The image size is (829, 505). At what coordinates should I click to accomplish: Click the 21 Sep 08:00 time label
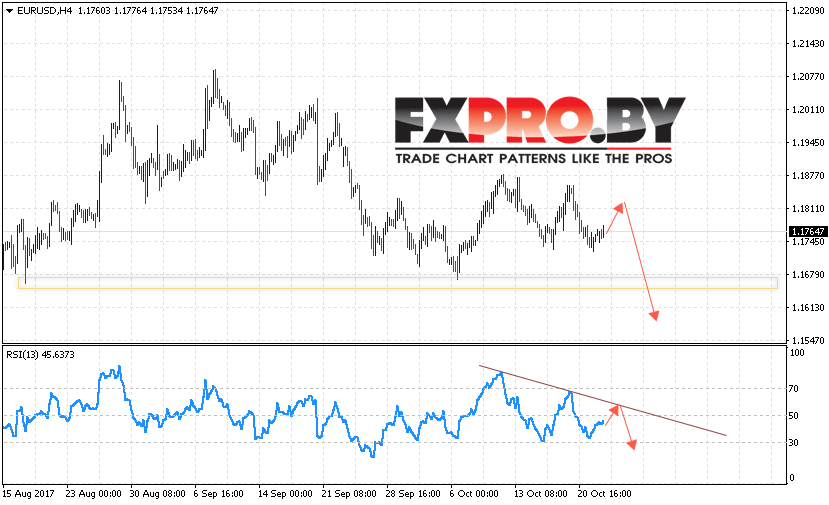pyautogui.click(x=349, y=494)
